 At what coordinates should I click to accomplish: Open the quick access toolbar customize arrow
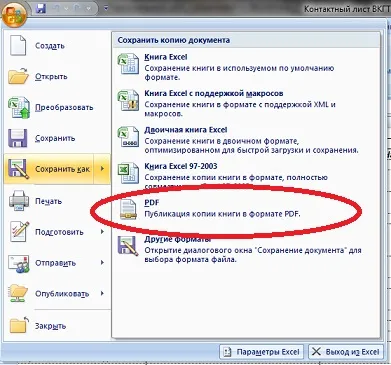(x=106, y=8)
